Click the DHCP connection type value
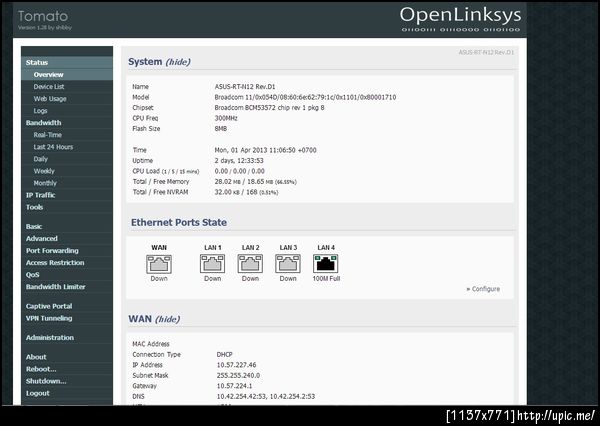 225,355
